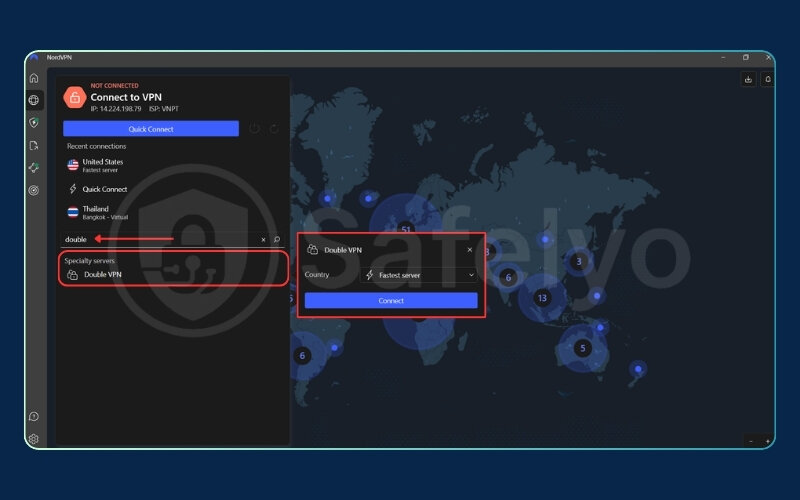Select Double VPN under Specialty servers

pyautogui.click(x=173, y=274)
